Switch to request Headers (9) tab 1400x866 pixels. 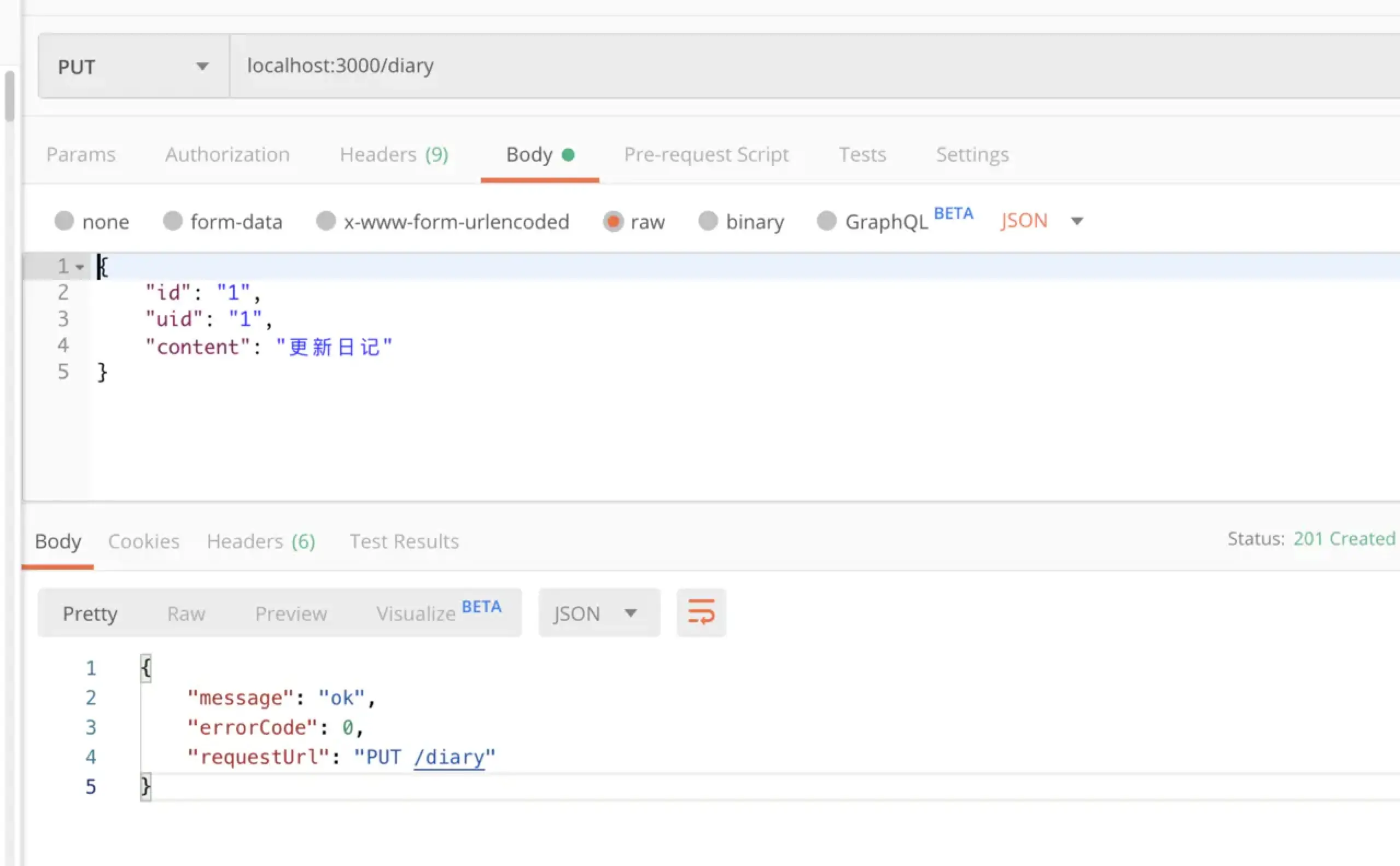[394, 155]
